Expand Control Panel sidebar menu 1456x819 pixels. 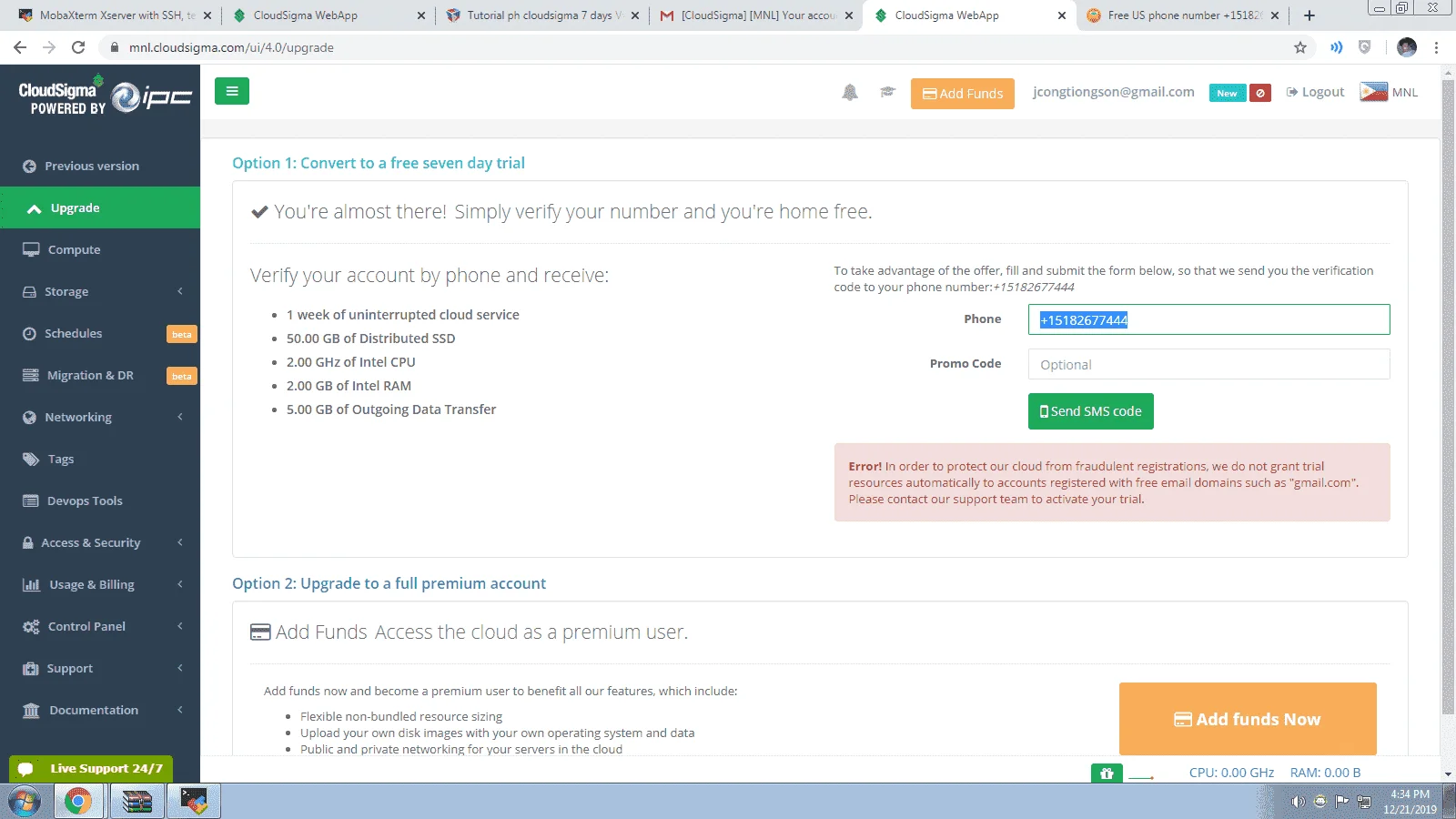100,626
